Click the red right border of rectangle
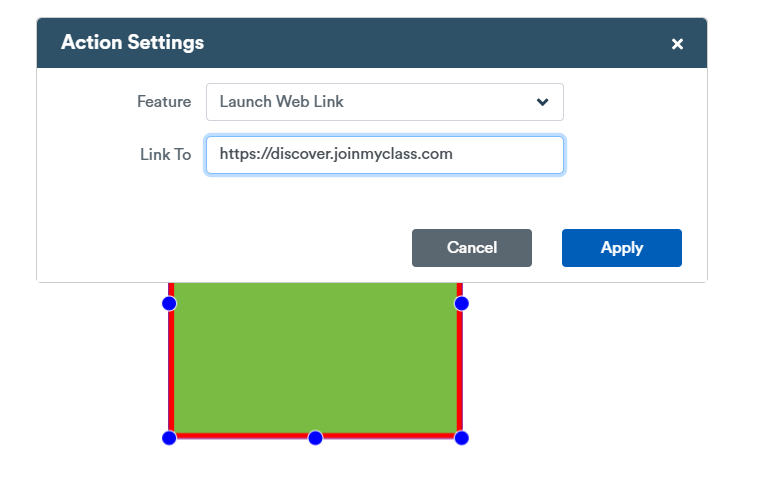770x503 pixels. coord(460,368)
